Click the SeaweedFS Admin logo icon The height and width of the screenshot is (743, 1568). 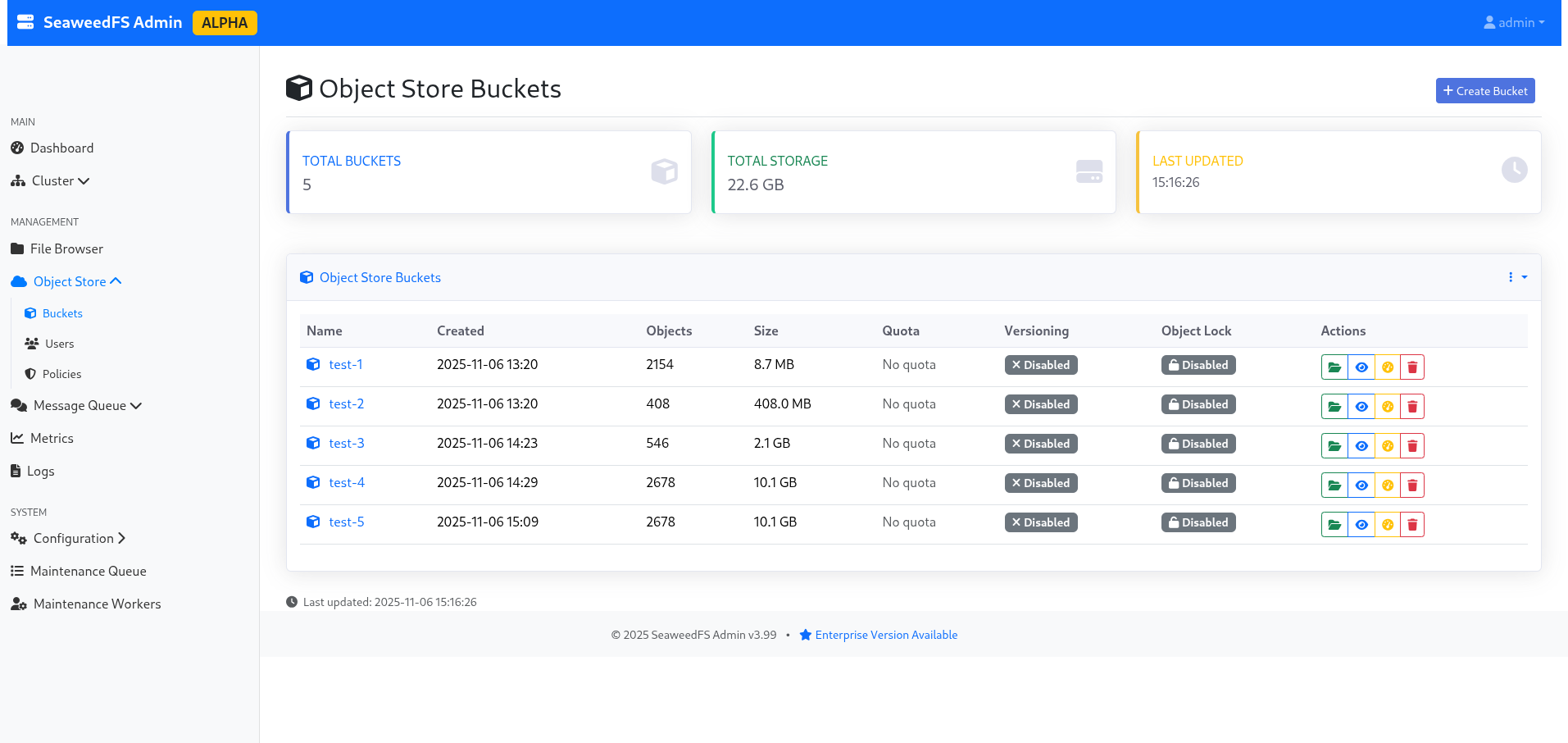coord(25,22)
